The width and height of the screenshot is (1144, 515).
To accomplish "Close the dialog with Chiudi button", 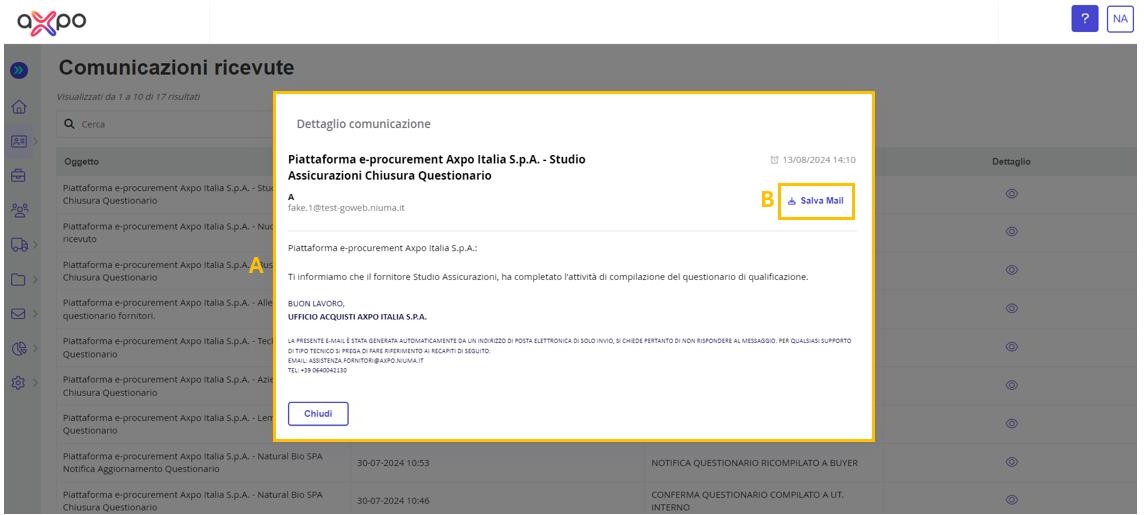I will tap(318, 414).
